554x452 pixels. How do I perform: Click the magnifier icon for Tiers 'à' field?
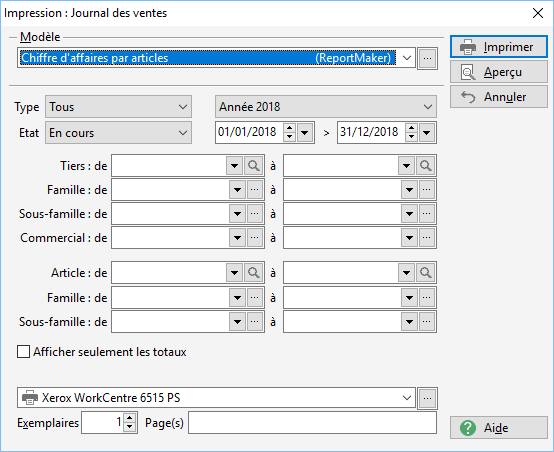tap(426, 165)
